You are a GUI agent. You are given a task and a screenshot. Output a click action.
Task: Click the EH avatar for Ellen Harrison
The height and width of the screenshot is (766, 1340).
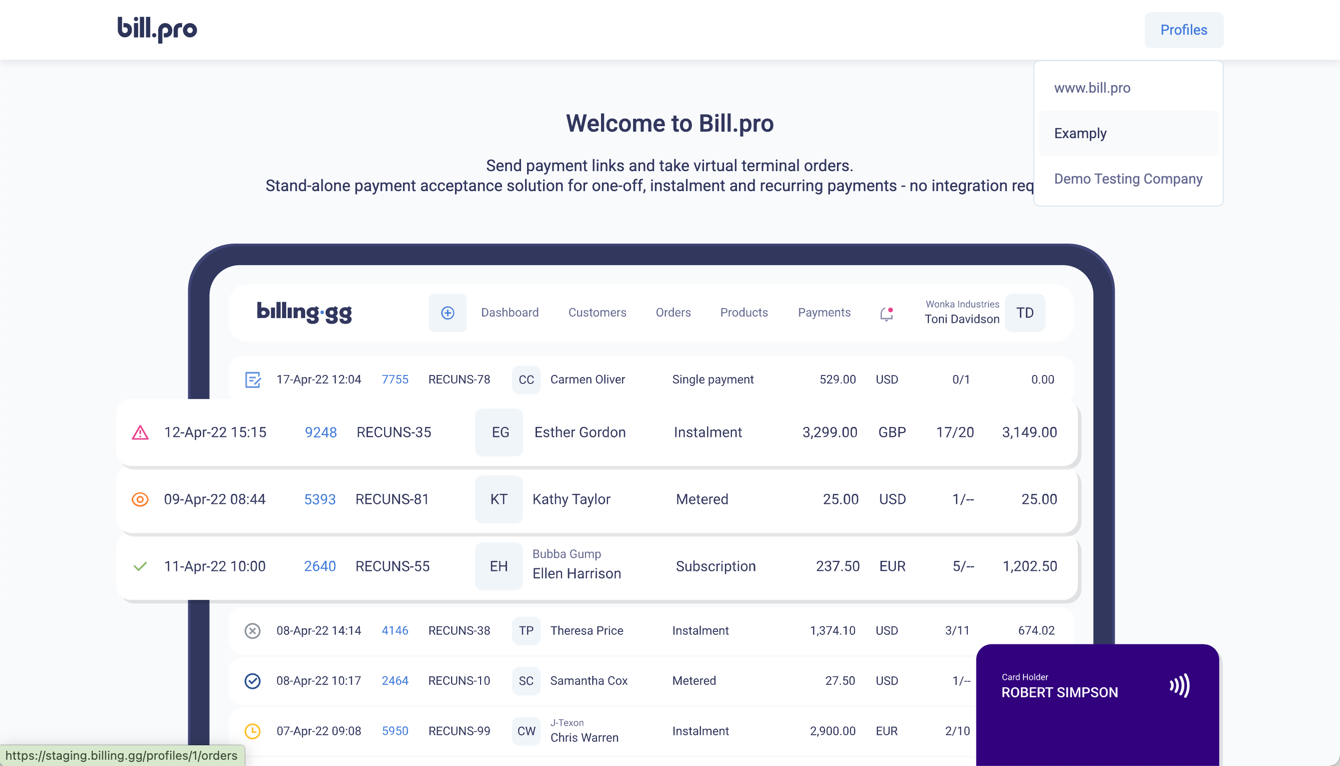(x=499, y=566)
